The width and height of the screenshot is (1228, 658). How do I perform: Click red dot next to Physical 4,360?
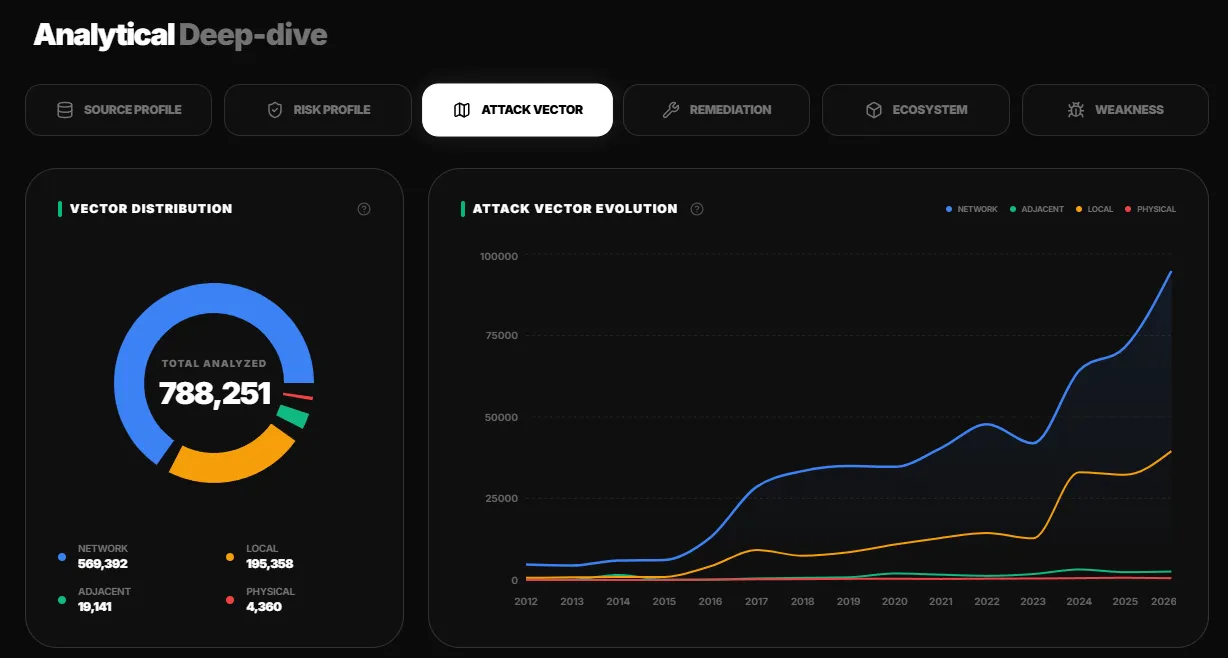230,600
